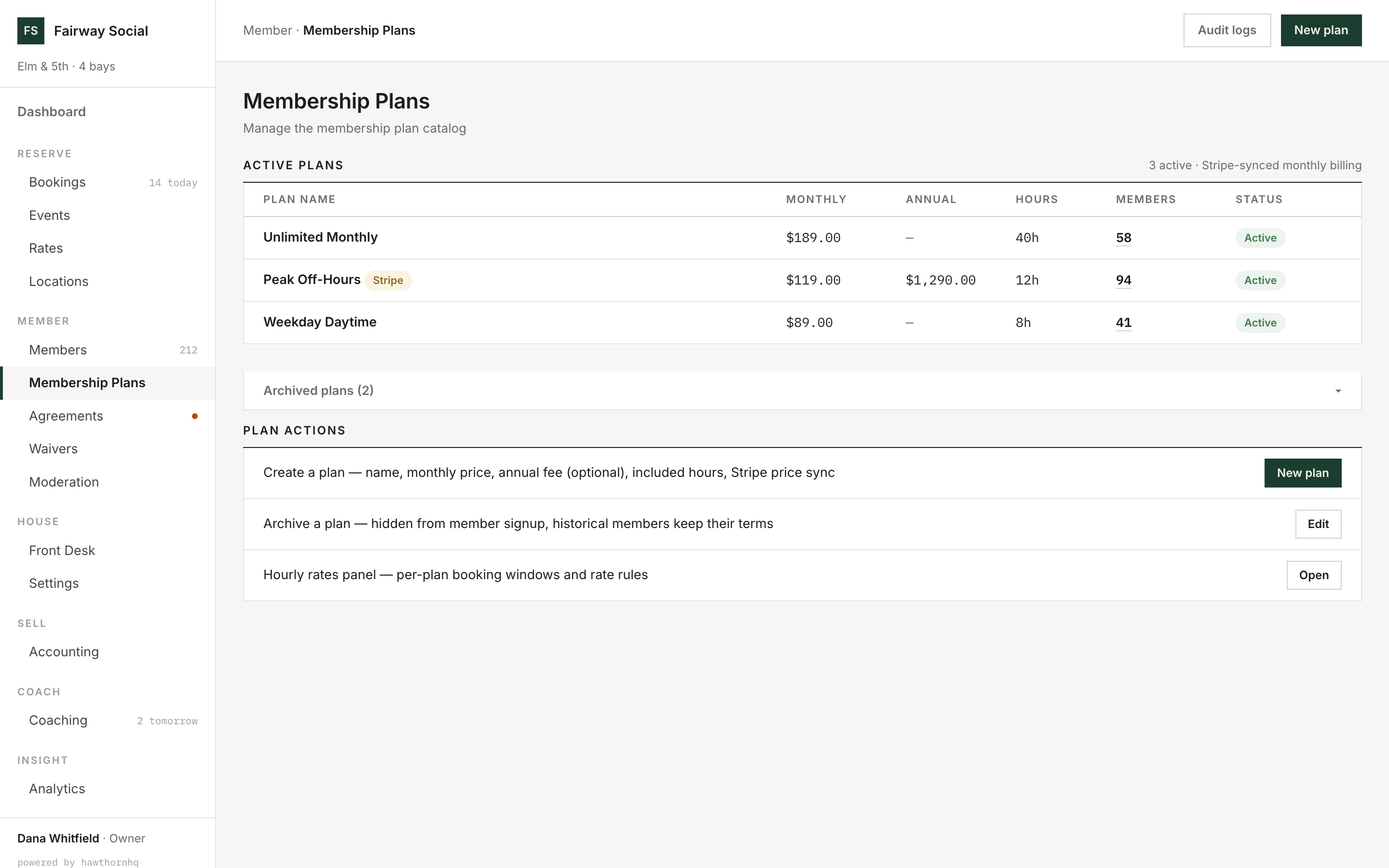Click the Status column header
The image size is (1389, 868).
pos(1259,199)
